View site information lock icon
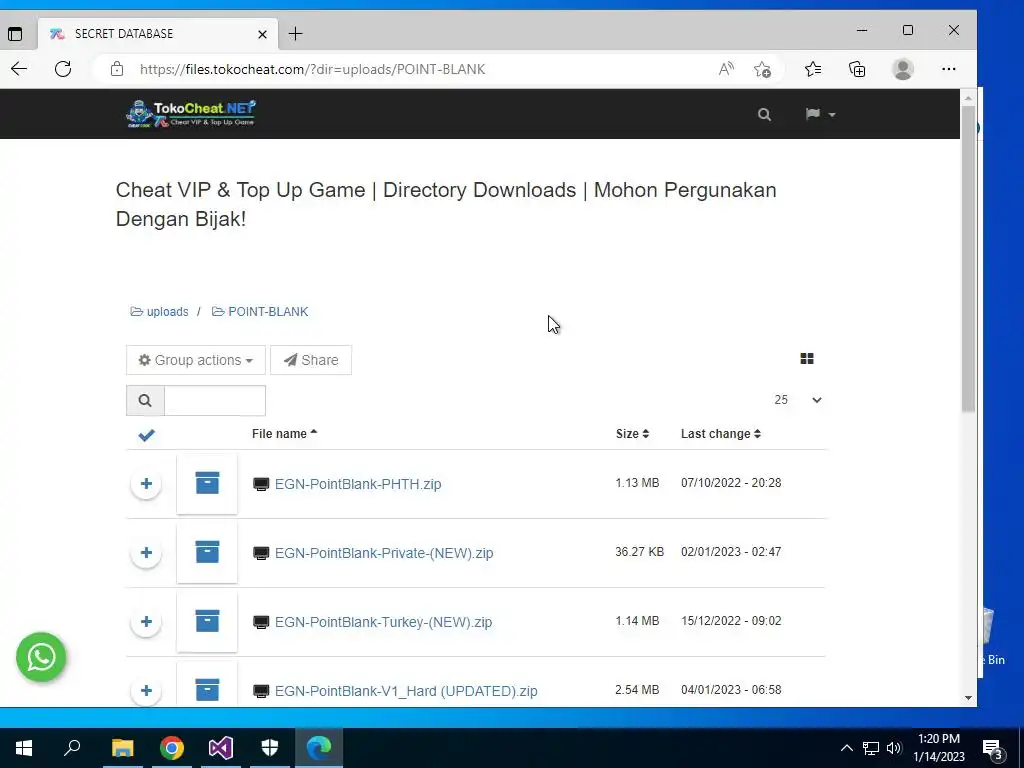 pos(117,69)
